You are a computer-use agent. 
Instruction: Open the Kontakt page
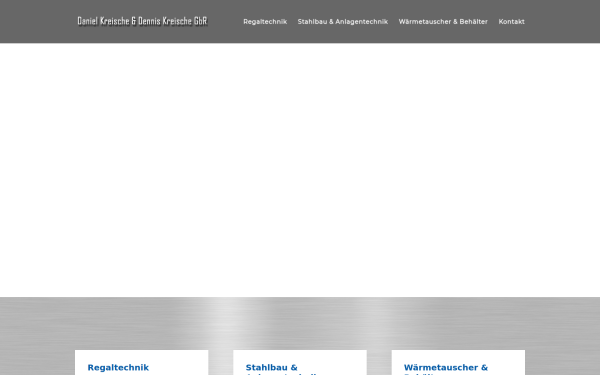point(511,22)
